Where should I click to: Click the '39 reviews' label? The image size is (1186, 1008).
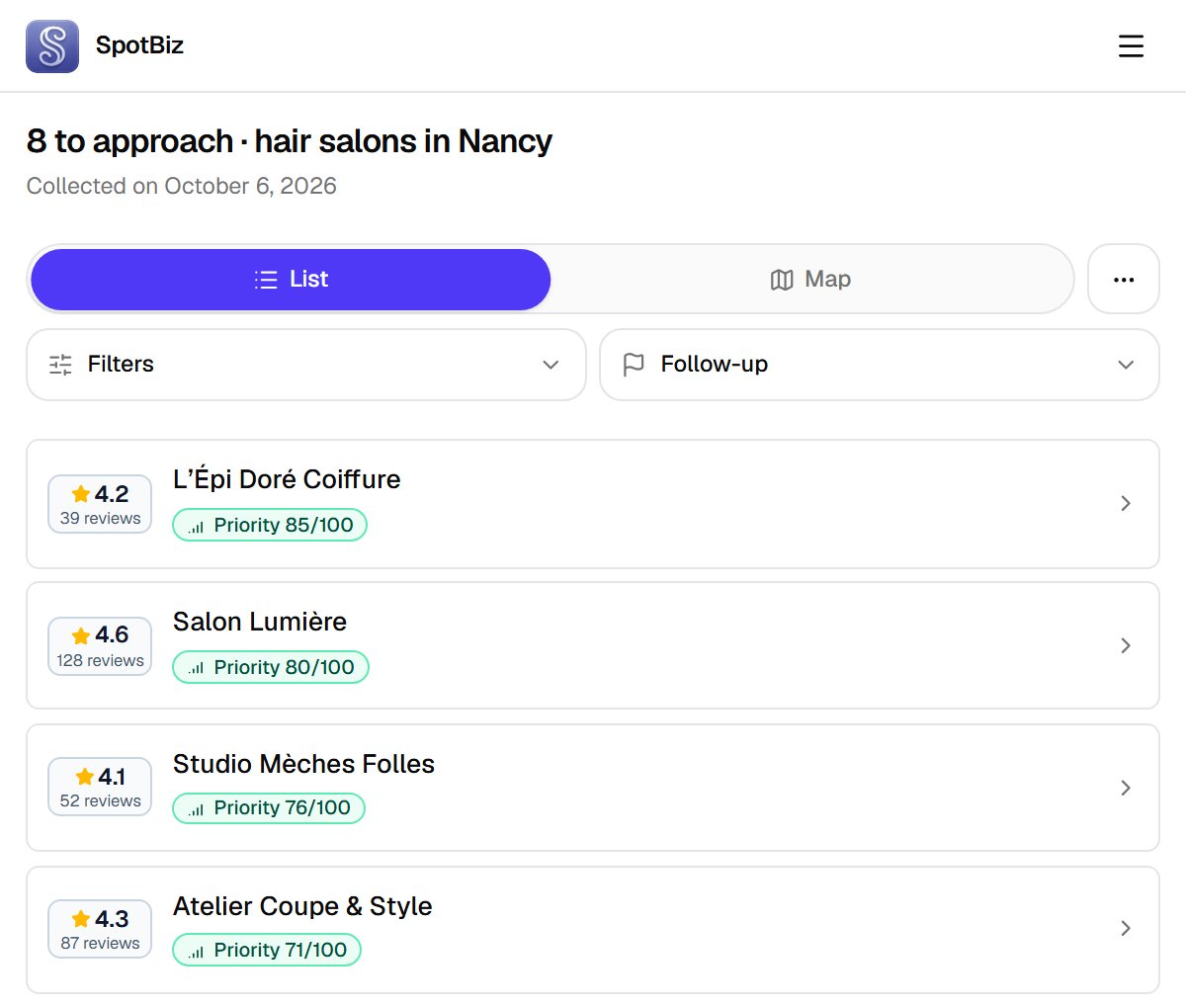click(x=100, y=519)
